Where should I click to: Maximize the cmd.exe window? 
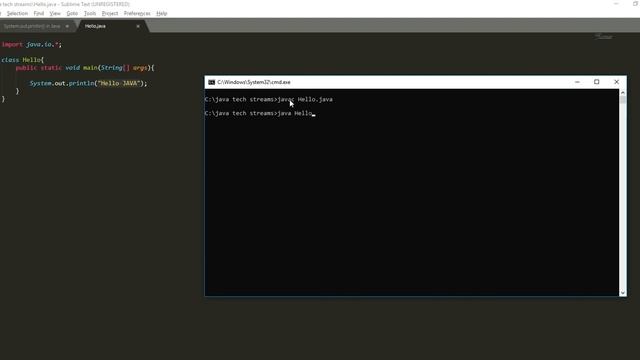pos(597,82)
